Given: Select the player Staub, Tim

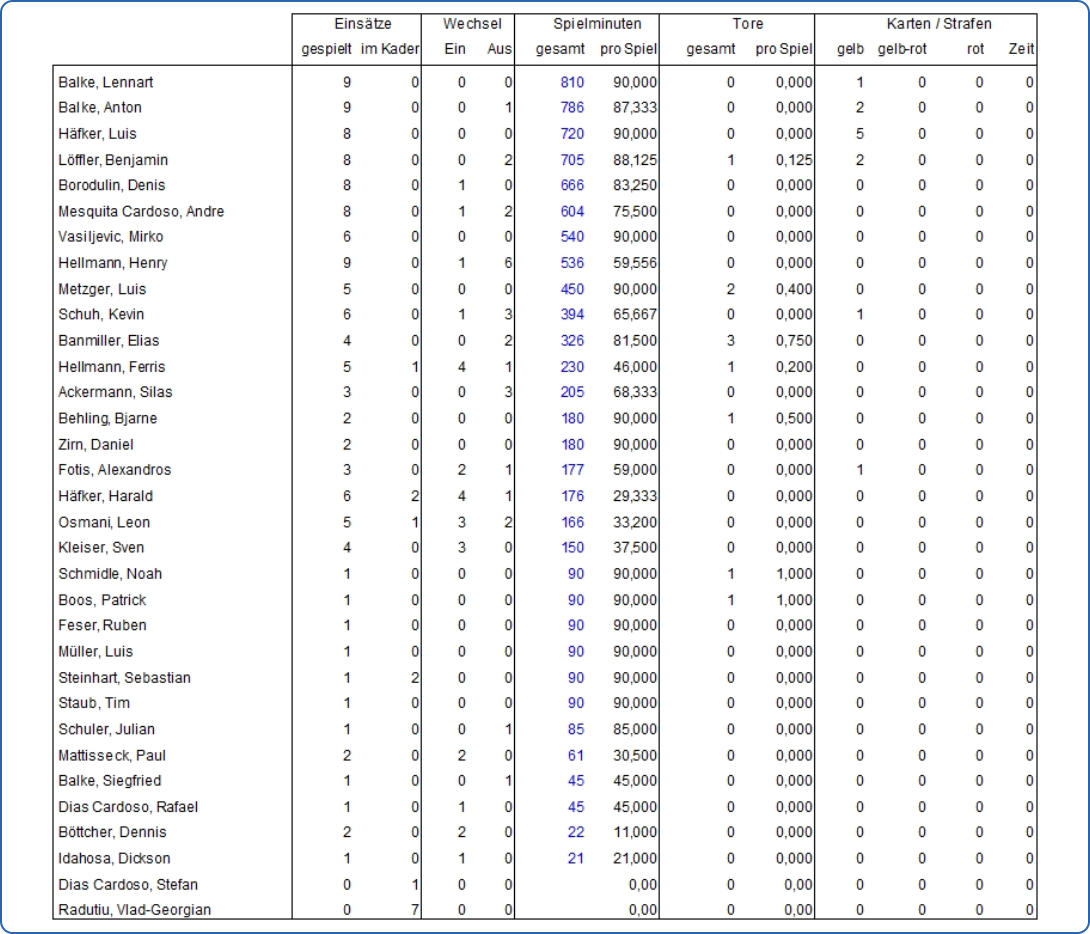Looking at the screenshot, I should (x=94, y=703).
